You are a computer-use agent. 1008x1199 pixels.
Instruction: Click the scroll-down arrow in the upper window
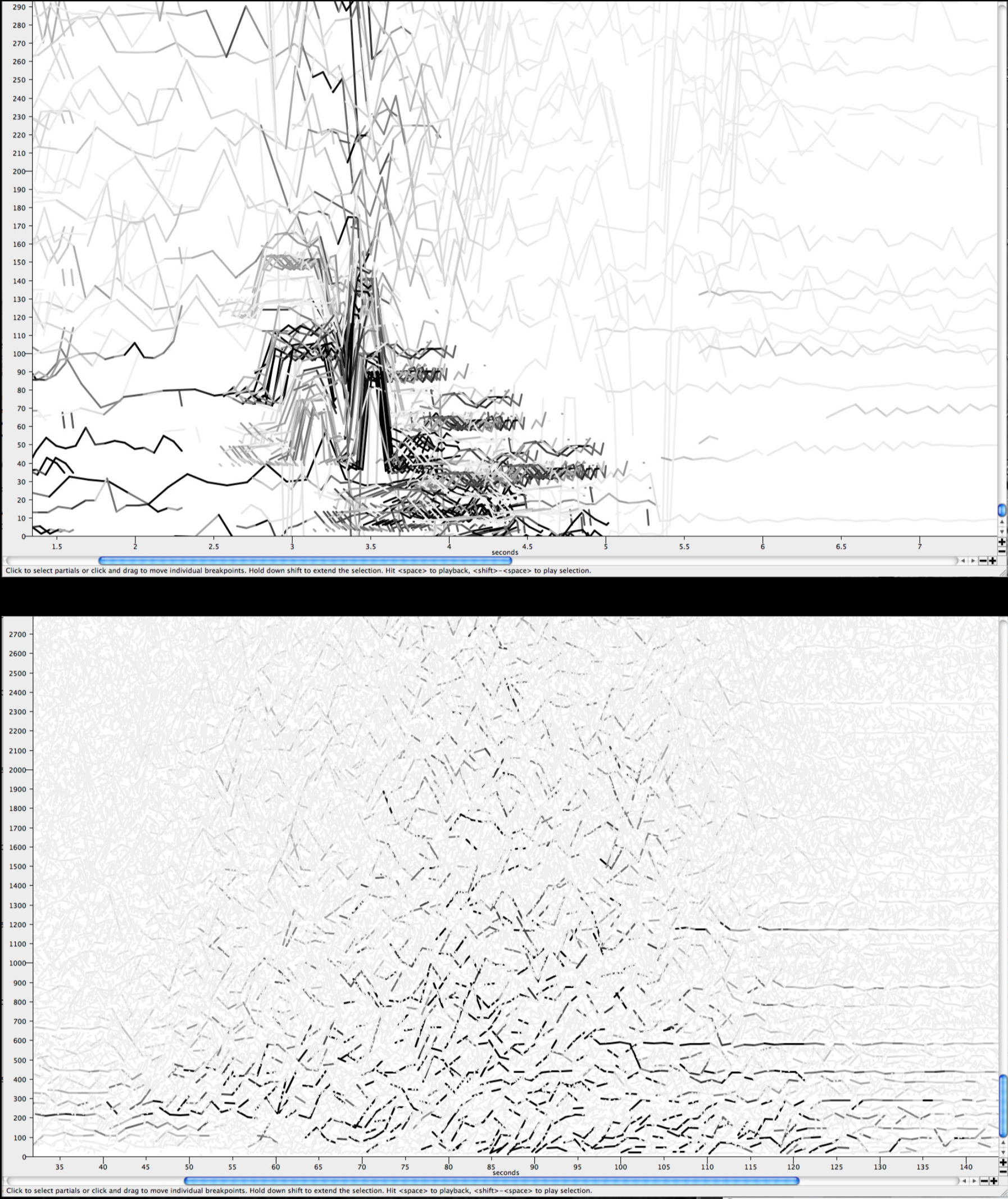tap(1002, 532)
